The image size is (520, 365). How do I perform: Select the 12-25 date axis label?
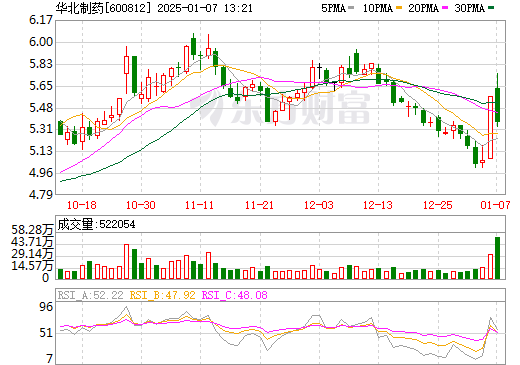[438, 205]
